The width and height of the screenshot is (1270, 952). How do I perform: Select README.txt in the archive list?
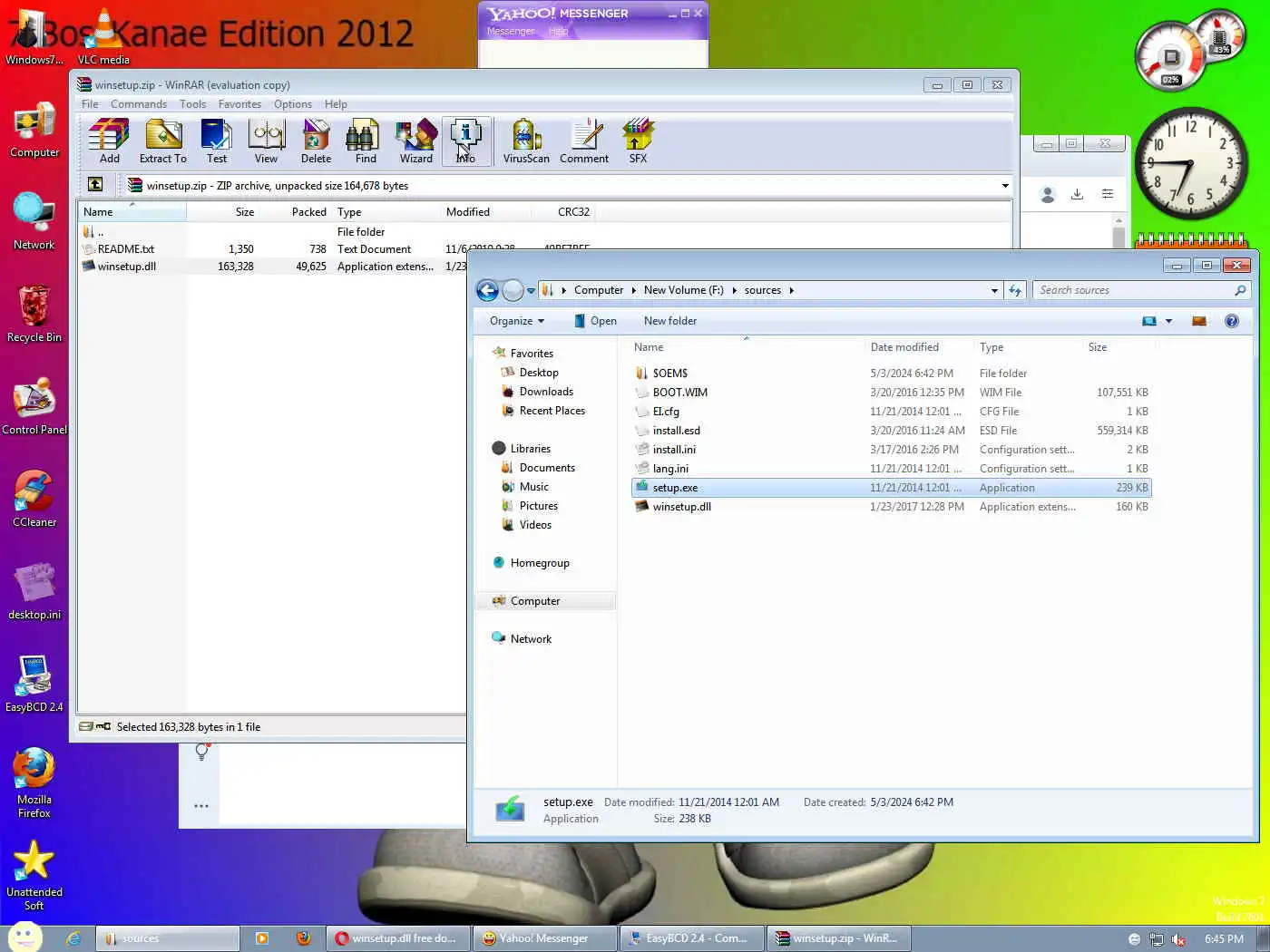point(126,249)
